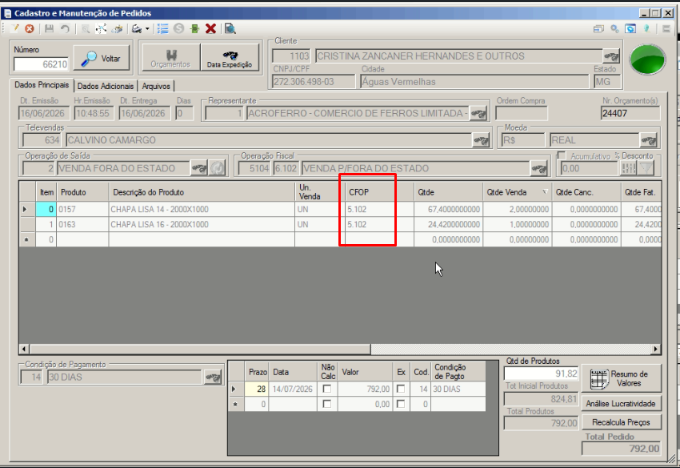680x468 pixels.
Task: Click in the Número field 66210
Action: (41, 64)
